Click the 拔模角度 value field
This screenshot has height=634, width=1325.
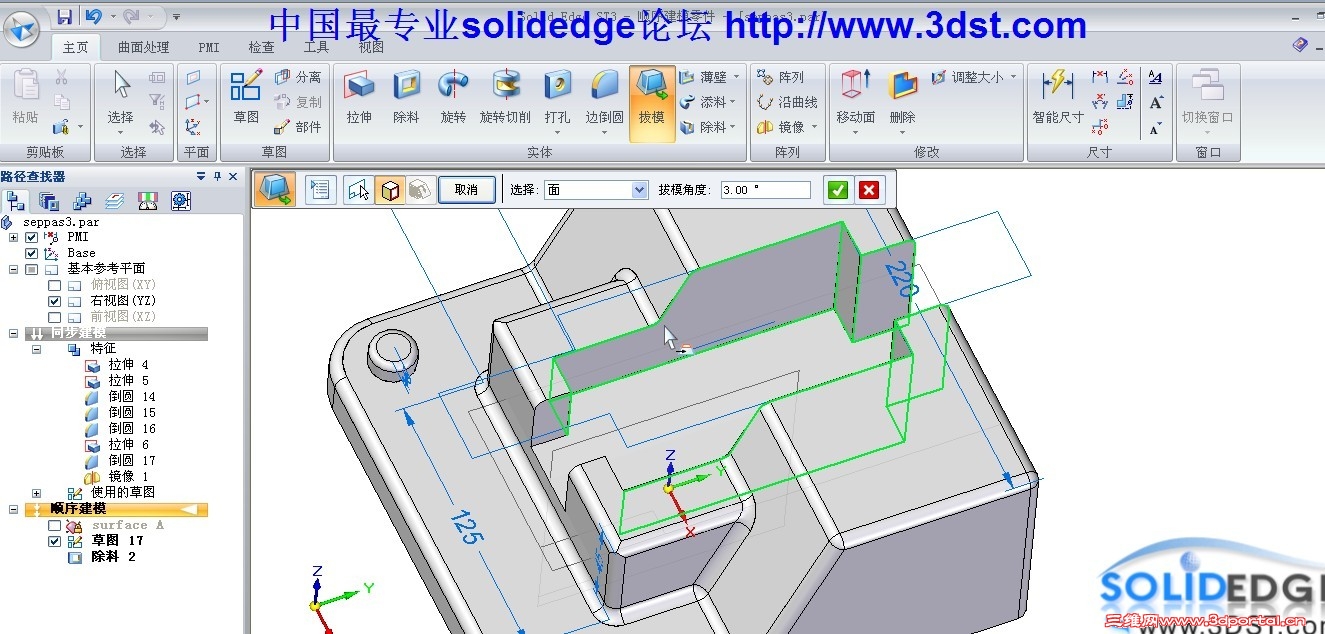pyautogui.click(x=765, y=190)
